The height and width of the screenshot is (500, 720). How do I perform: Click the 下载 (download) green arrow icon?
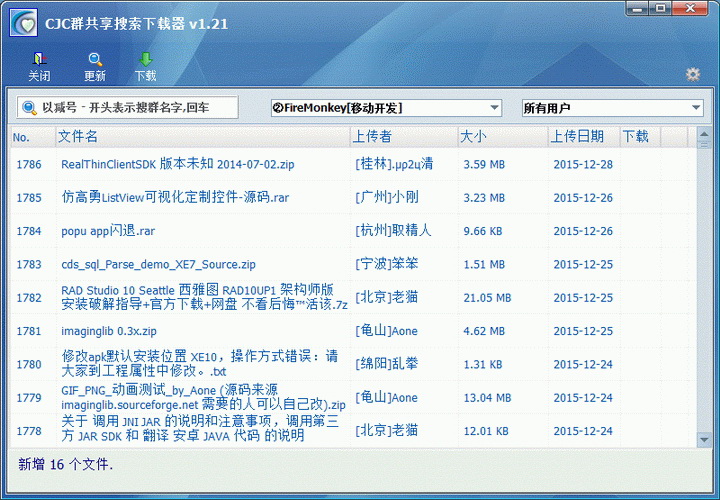point(146,67)
